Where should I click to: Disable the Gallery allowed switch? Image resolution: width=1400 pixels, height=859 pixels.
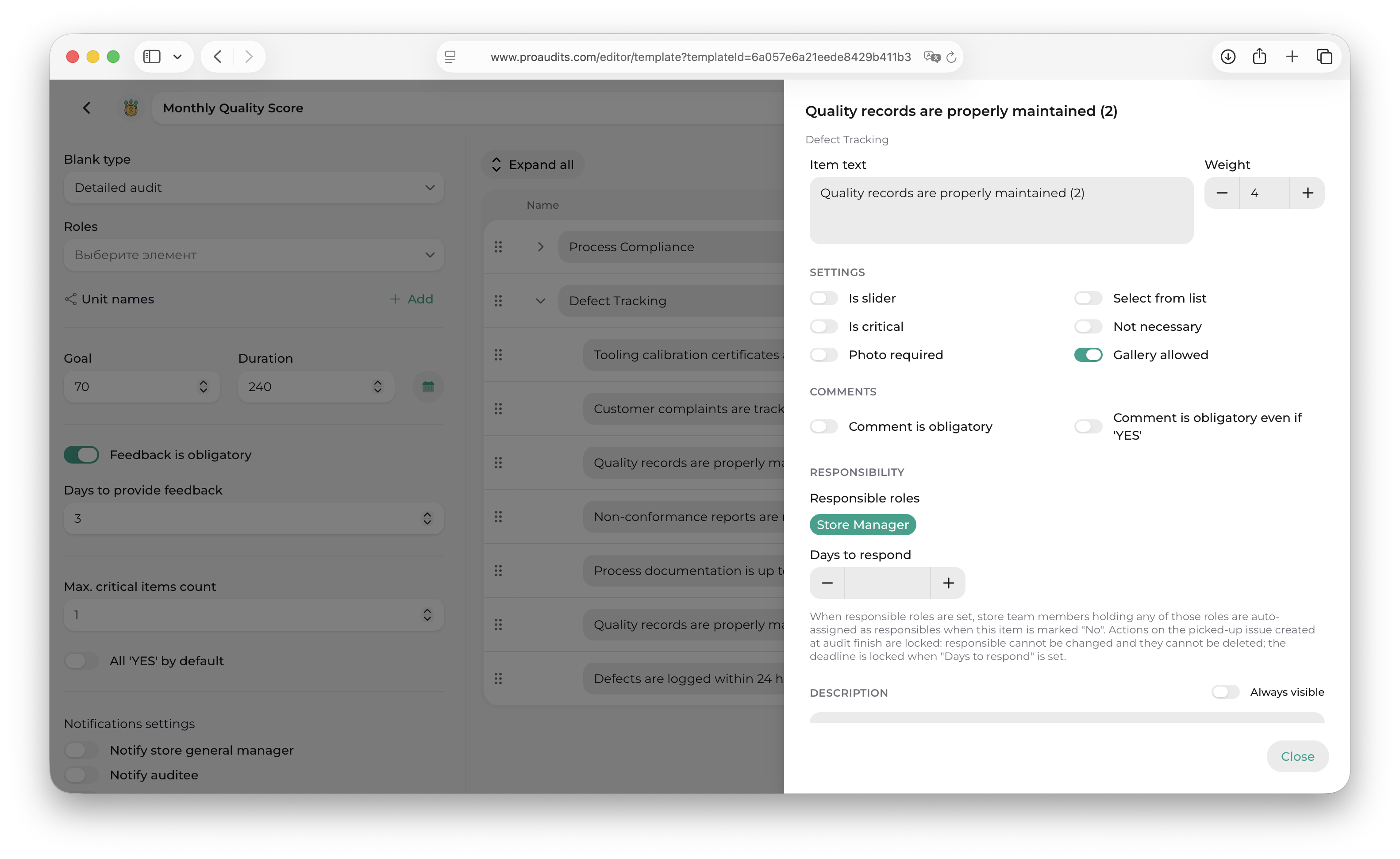(x=1088, y=355)
